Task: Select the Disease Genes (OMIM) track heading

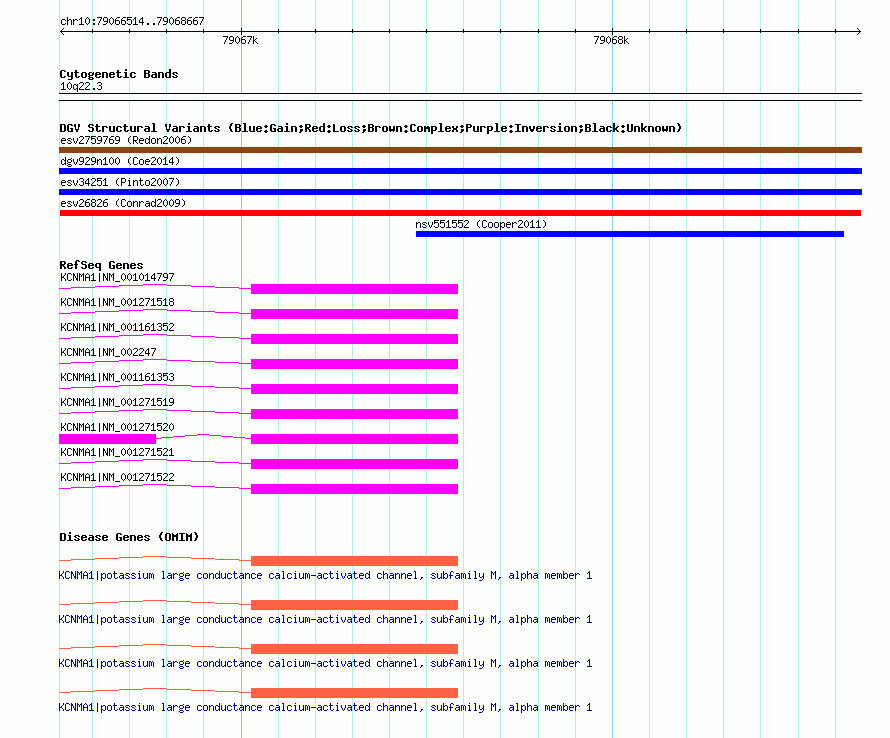Action: point(129,537)
